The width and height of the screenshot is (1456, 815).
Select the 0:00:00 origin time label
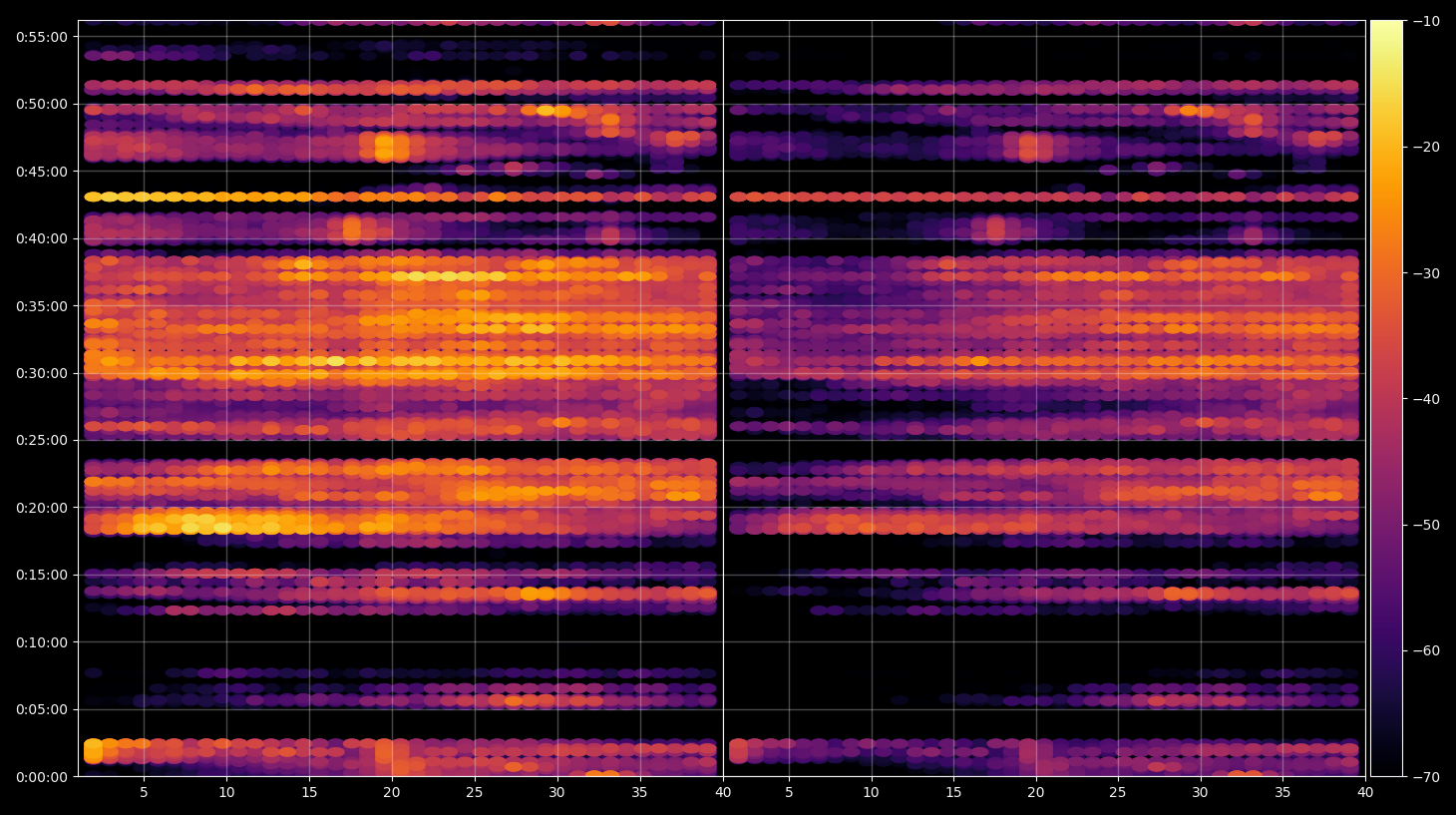pyautogui.click(x=42, y=777)
